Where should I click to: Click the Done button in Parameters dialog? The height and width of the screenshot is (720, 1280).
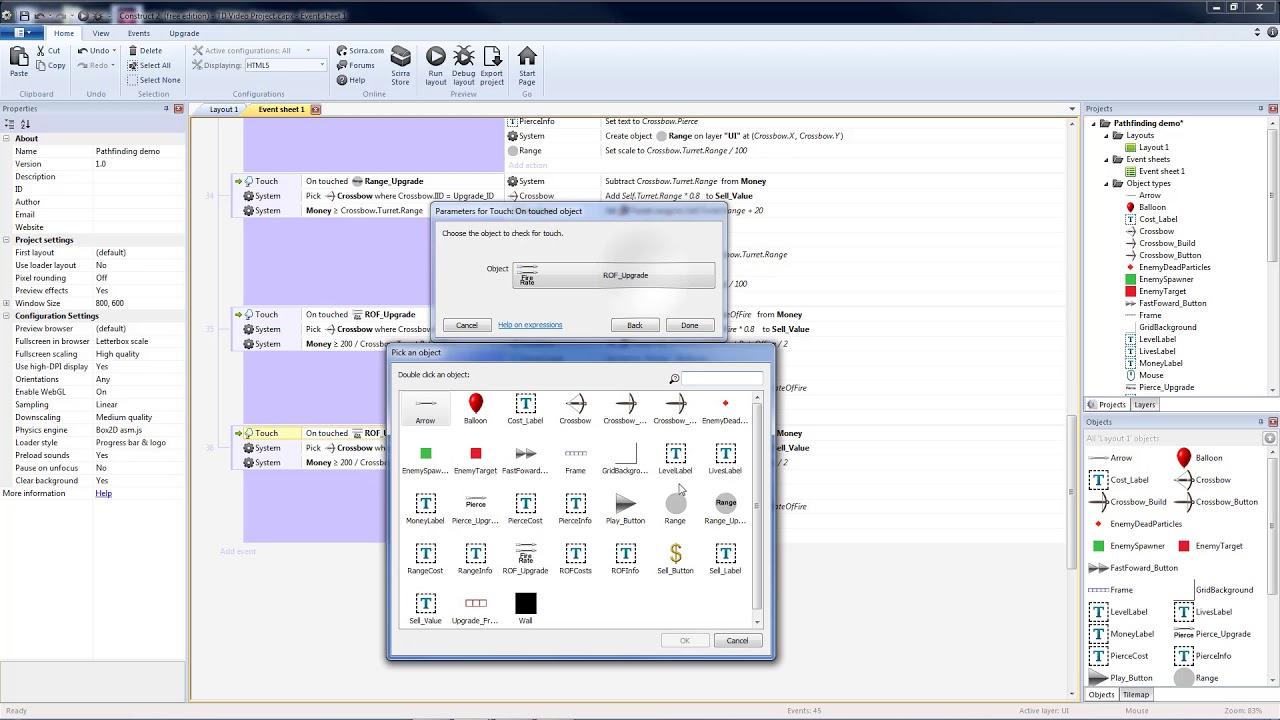pyautogui.click(x=690, y=325)
